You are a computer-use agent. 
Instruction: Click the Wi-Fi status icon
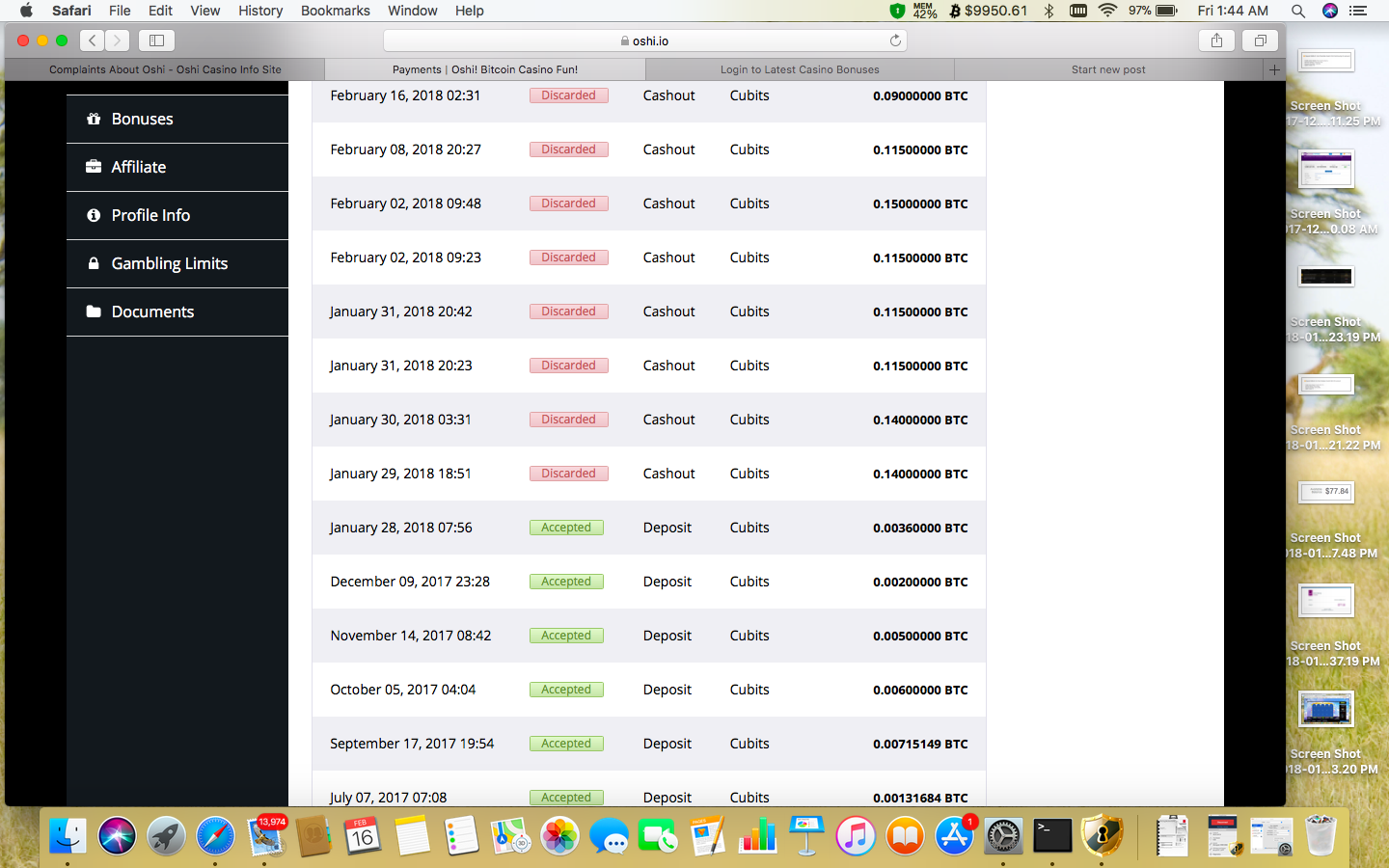[x=1107, y=11]
